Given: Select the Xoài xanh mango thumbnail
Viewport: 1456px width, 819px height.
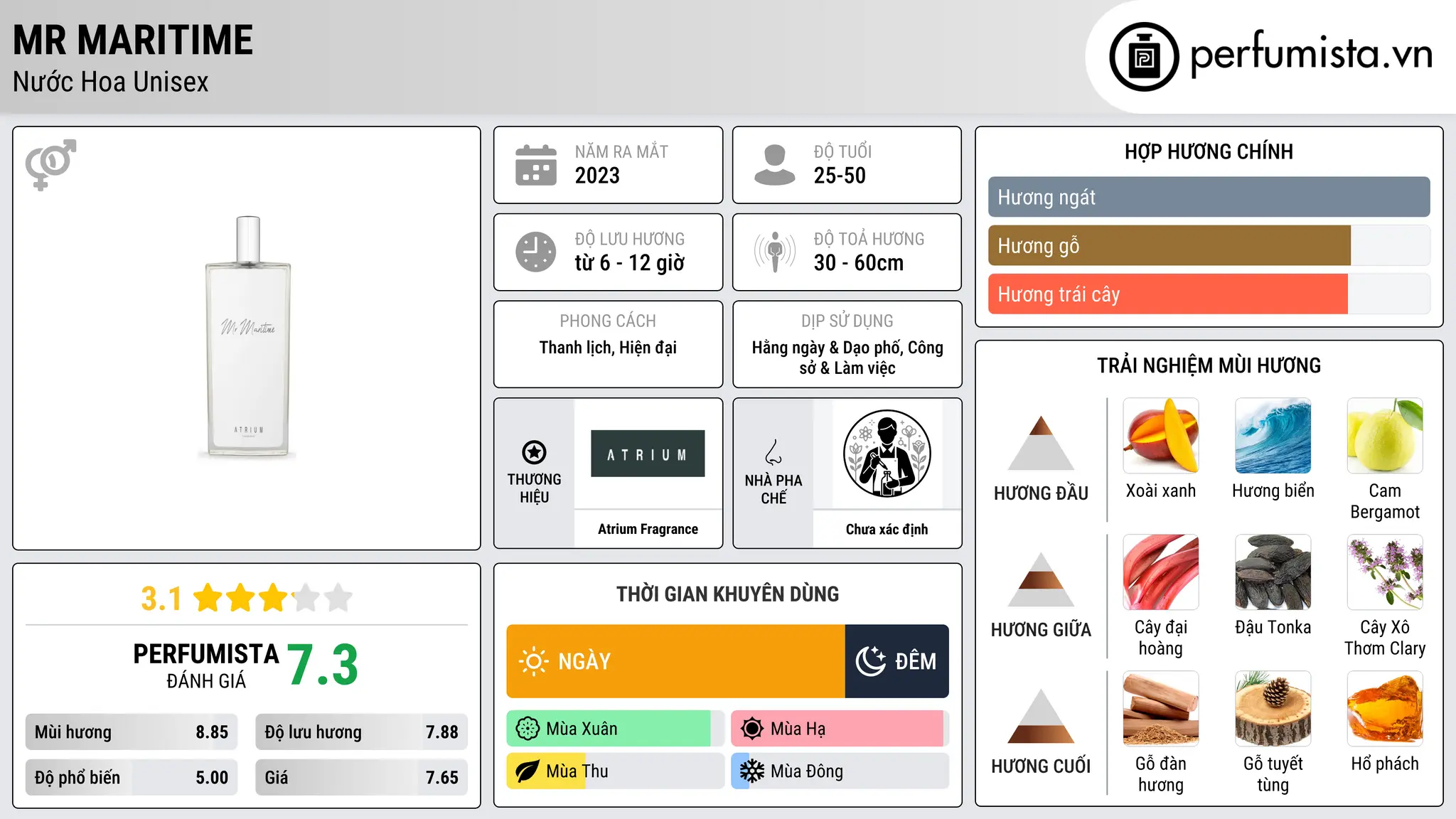Looking at the screenshot, I should tap(1161, 436).
